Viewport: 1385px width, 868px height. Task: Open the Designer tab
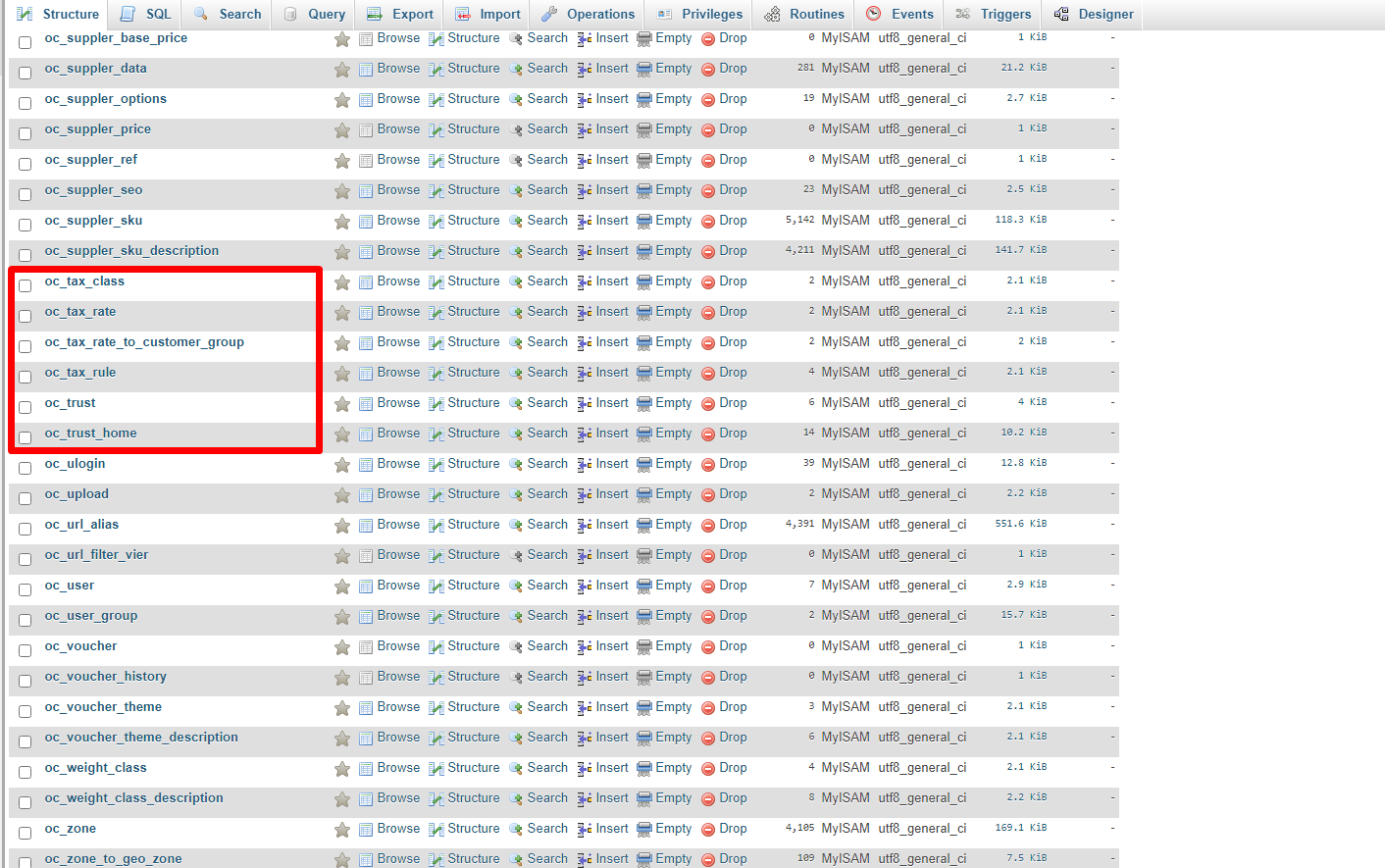pos(1093,14)
